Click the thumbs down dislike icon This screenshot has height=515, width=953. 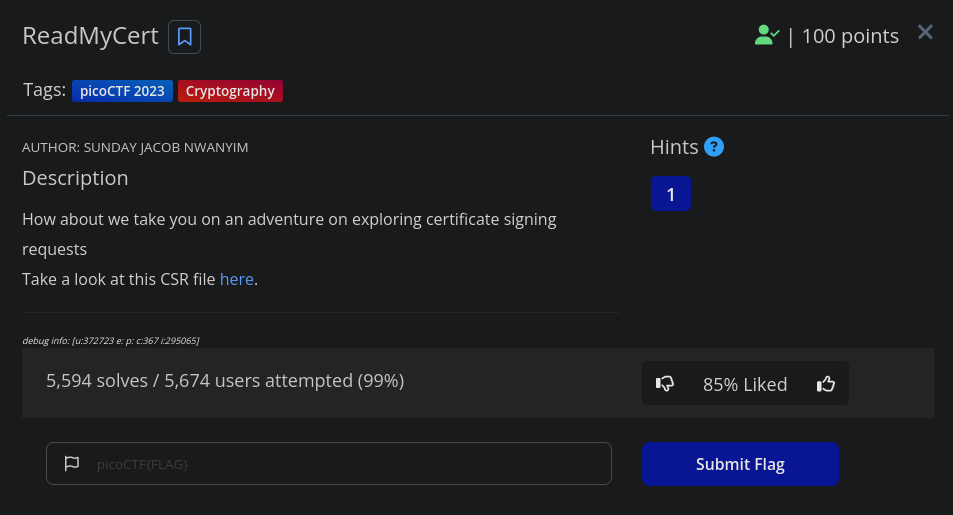point(665,384)
